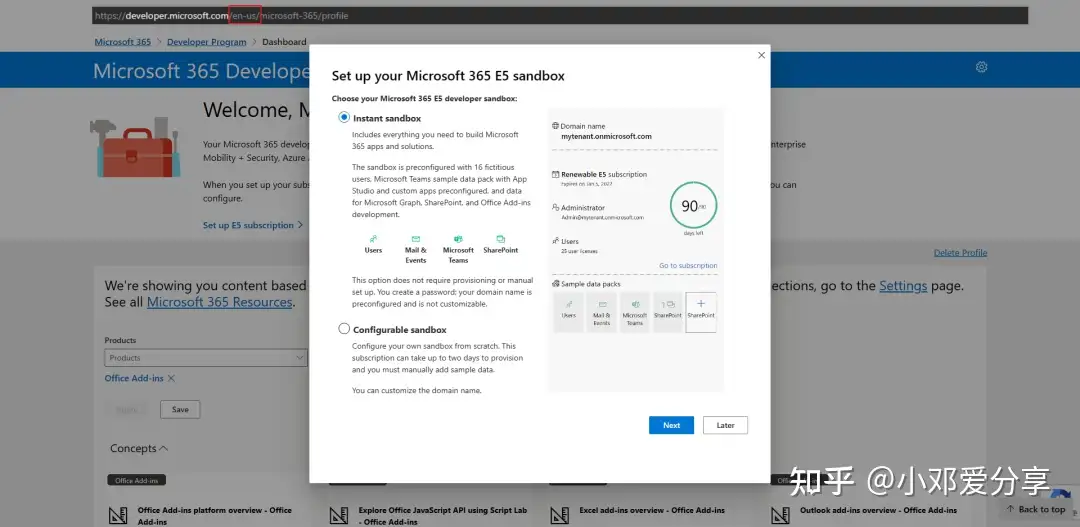The width and height of the screenshot is (1080, 527).
Task: Click the Mail & Events data pack tile
Action: click(x=601, y=313)
